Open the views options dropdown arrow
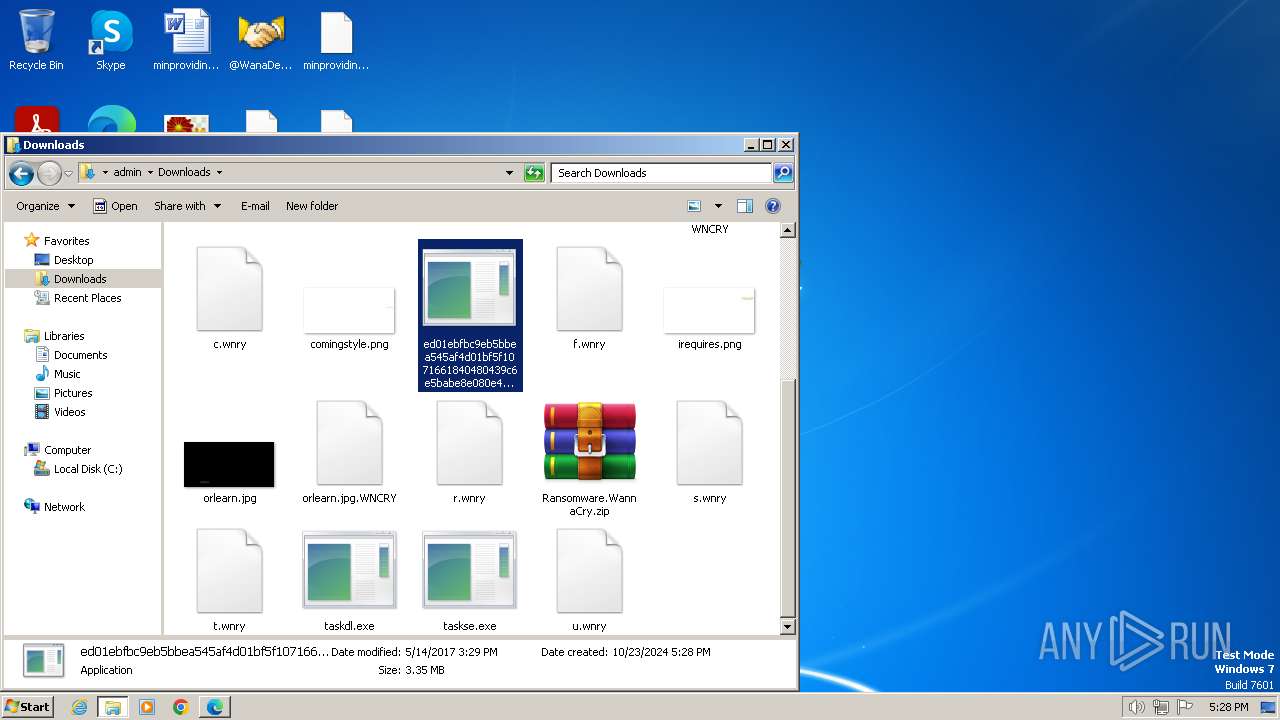1280x720 pixels. coord(717,206)
